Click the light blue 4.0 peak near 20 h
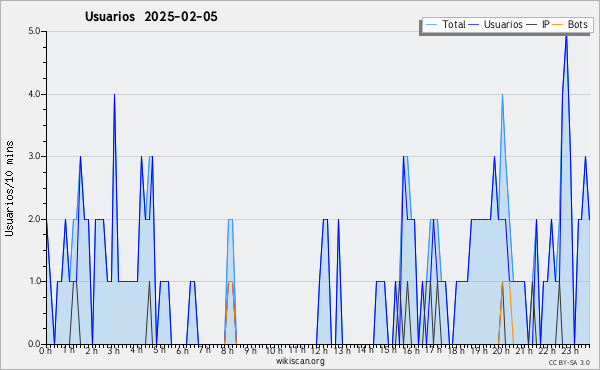600x370 pixels. pyautogui.click(x=502, y=95)
